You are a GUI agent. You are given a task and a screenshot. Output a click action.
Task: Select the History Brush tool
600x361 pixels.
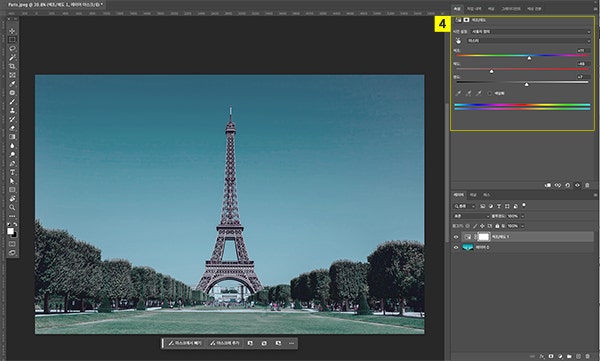point(12,119)
